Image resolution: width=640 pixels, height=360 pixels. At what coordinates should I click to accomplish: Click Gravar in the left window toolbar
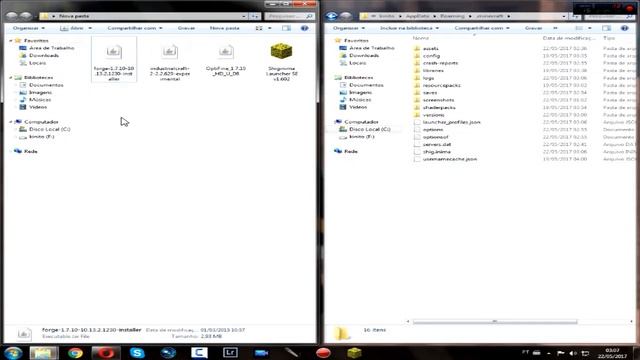click(186, 28)
